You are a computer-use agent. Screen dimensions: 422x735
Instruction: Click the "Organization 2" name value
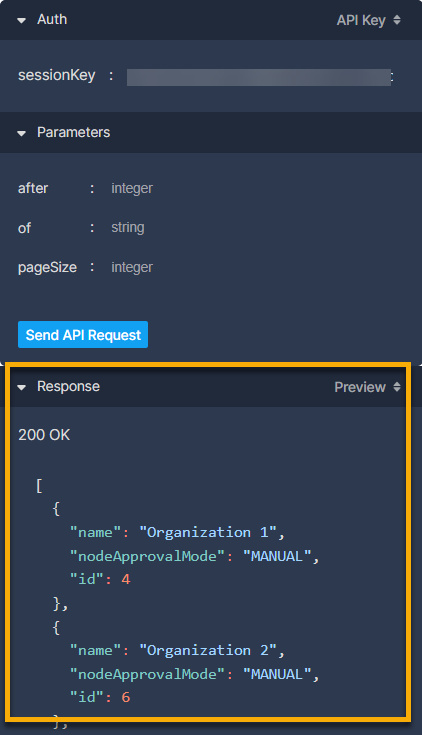click(208, 651)
